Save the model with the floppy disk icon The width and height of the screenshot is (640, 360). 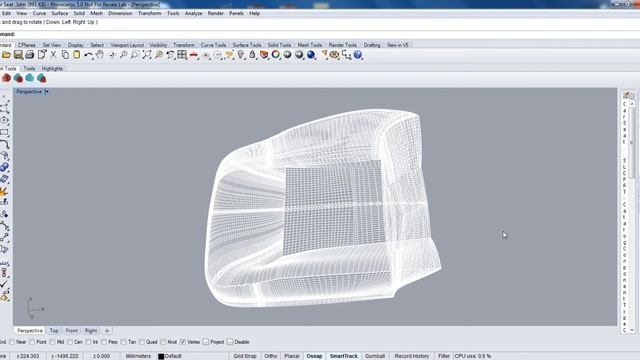click(18, 55)
